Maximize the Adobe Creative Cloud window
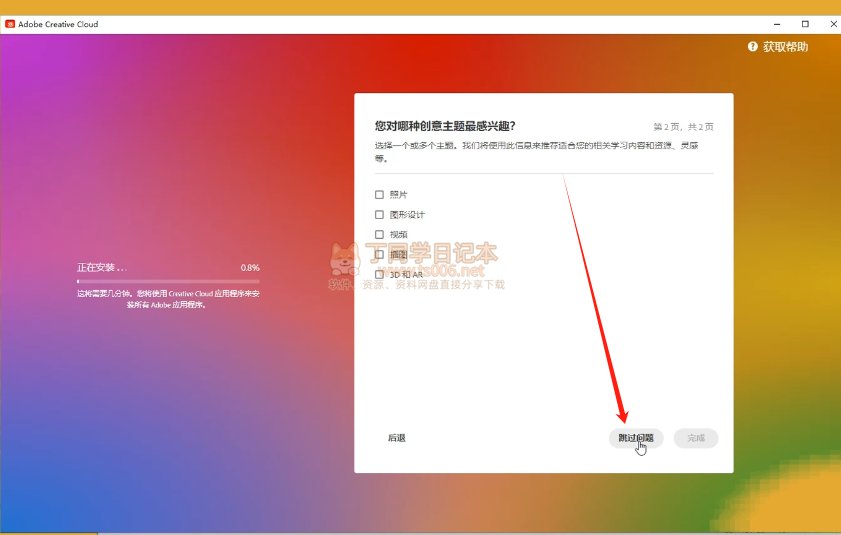Screen dimensions: 841x535 click(x=805, y=24)
